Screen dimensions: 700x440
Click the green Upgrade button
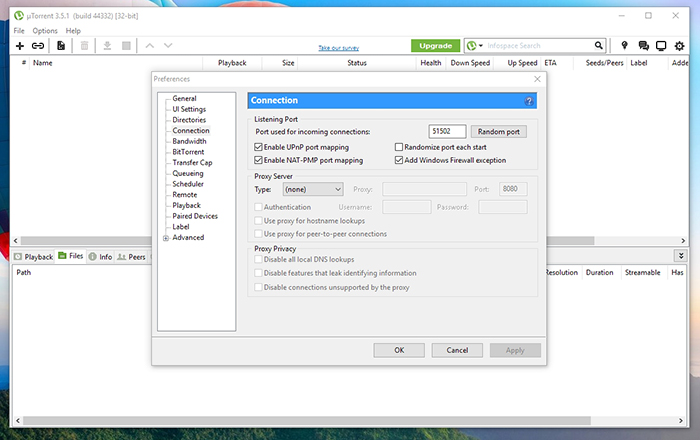pyautogui.click(x=435, y=46)
